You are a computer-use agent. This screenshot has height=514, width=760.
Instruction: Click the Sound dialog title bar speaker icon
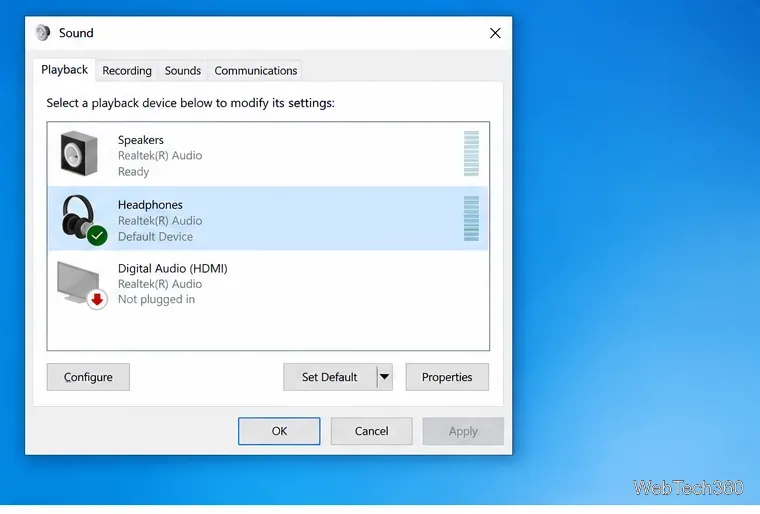click(x=43, y=33)
